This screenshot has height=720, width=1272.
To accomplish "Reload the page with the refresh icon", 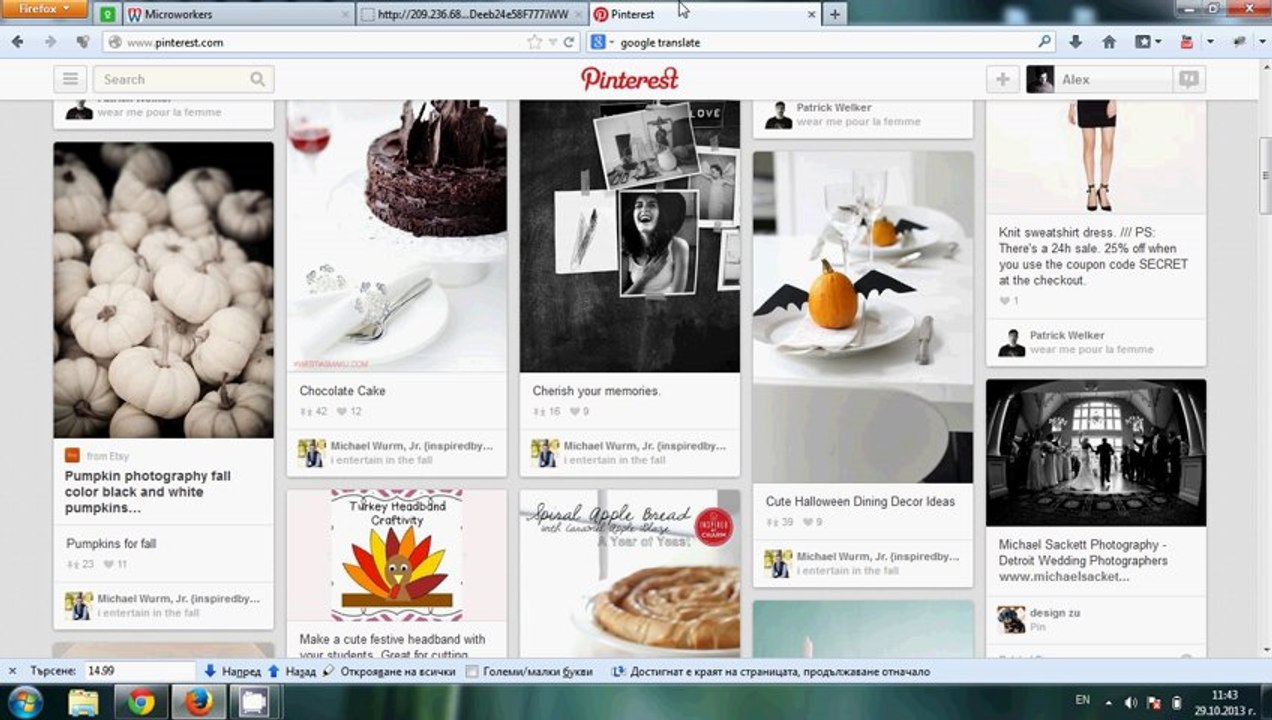I will click(569, 42).
